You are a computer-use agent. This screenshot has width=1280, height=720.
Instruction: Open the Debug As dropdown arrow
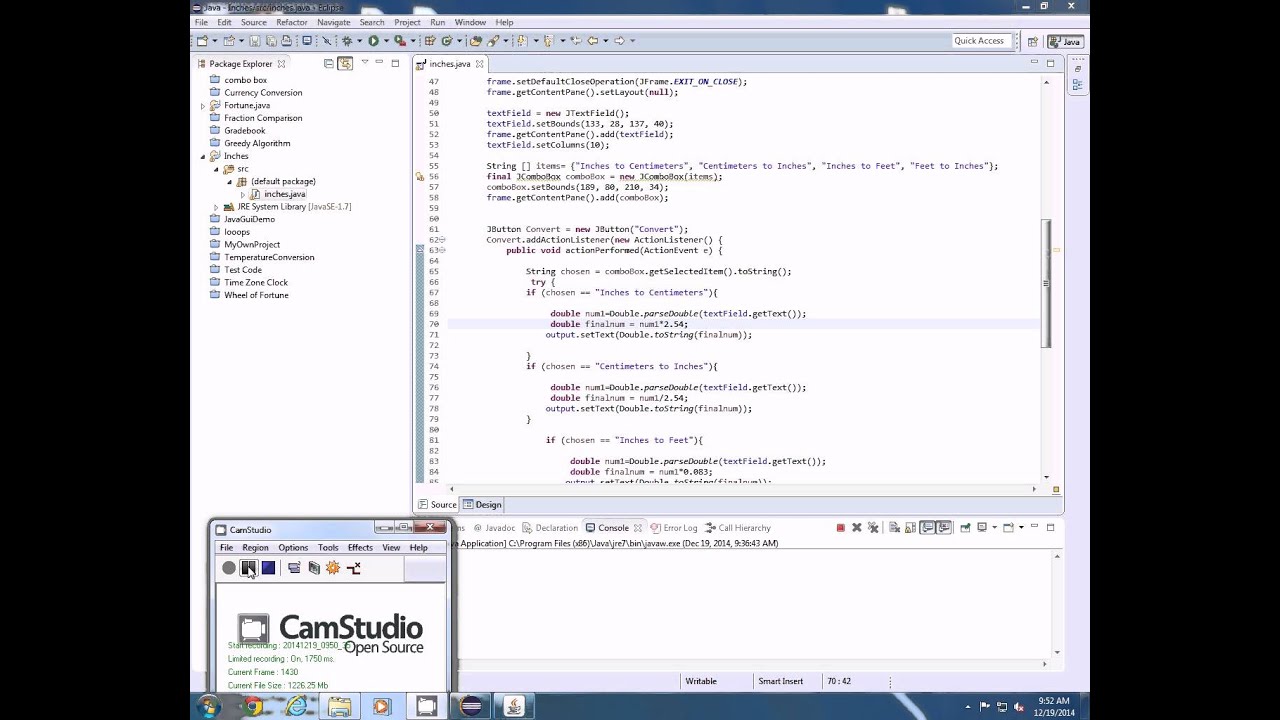359,41
